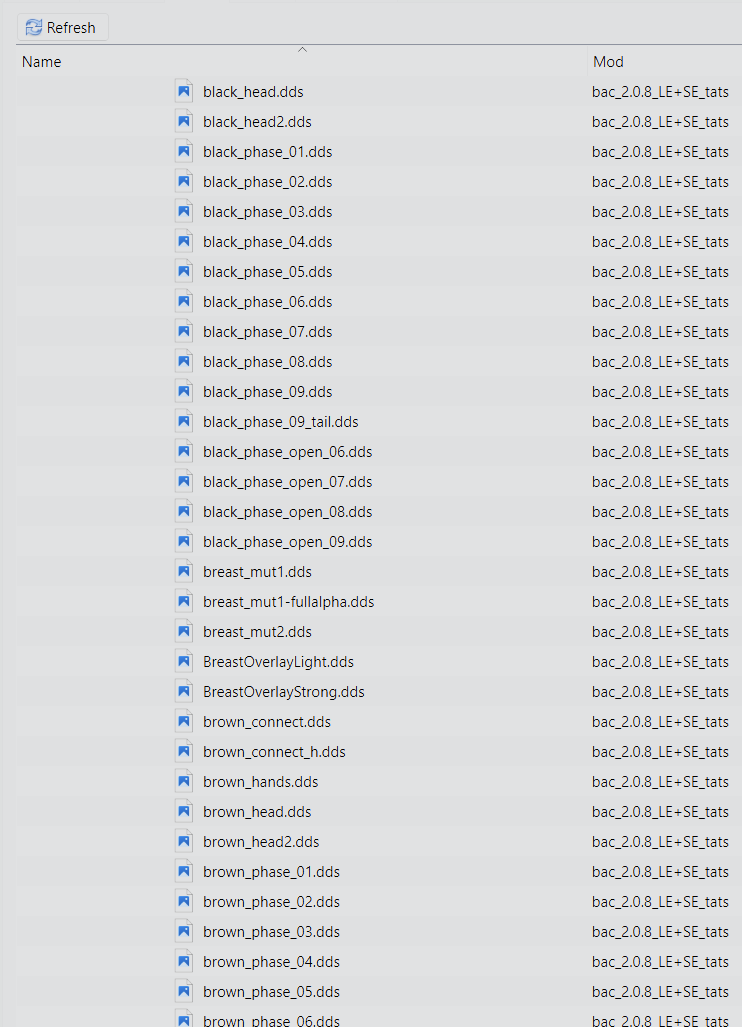Image resolution: width=742 pixels, height=1027 pixels.
Task: Click Mod value in black_phase_02.dds row
Action: tap(660, 181)
